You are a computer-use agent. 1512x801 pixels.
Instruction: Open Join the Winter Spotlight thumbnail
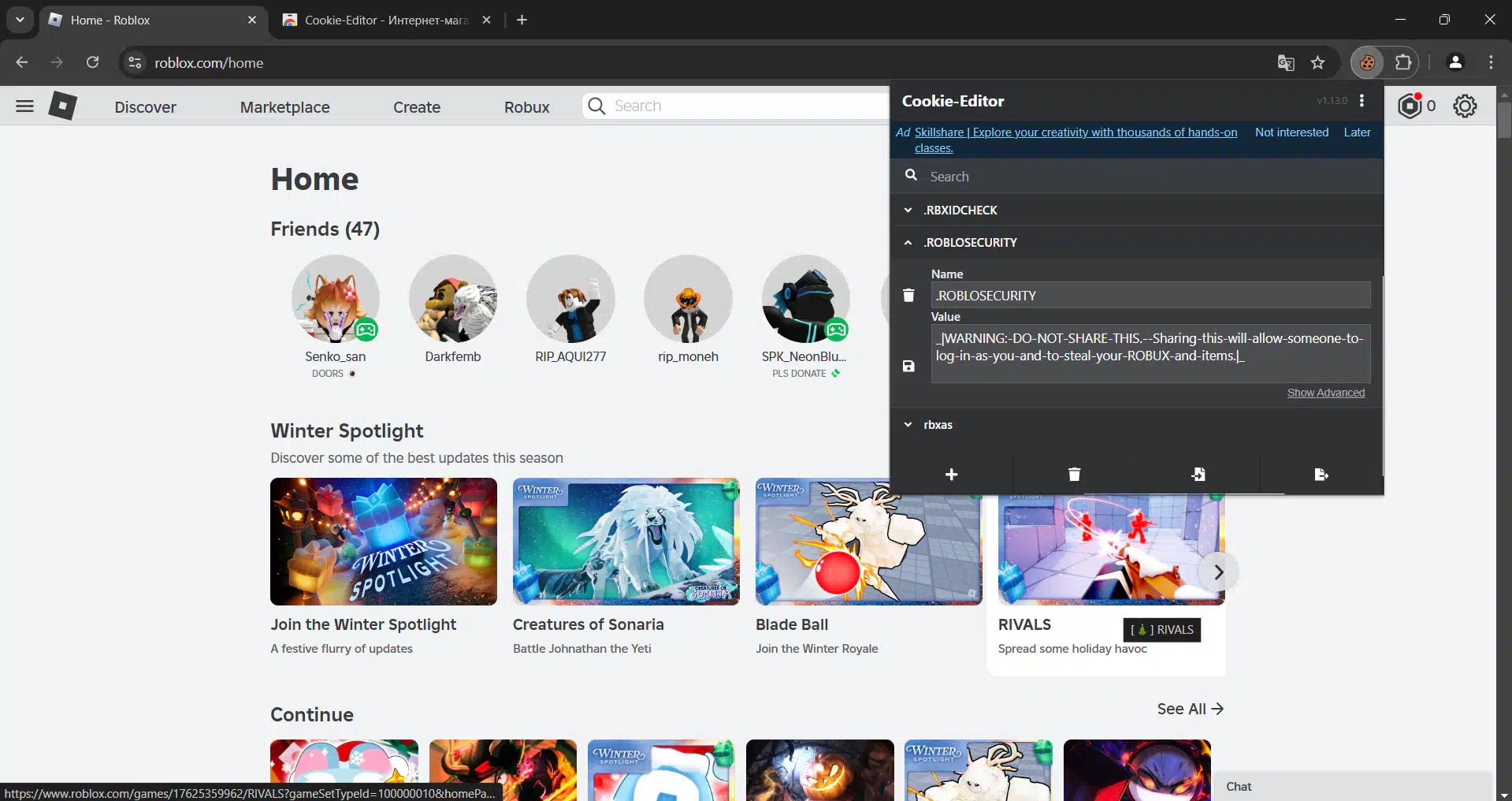[384, 542]
